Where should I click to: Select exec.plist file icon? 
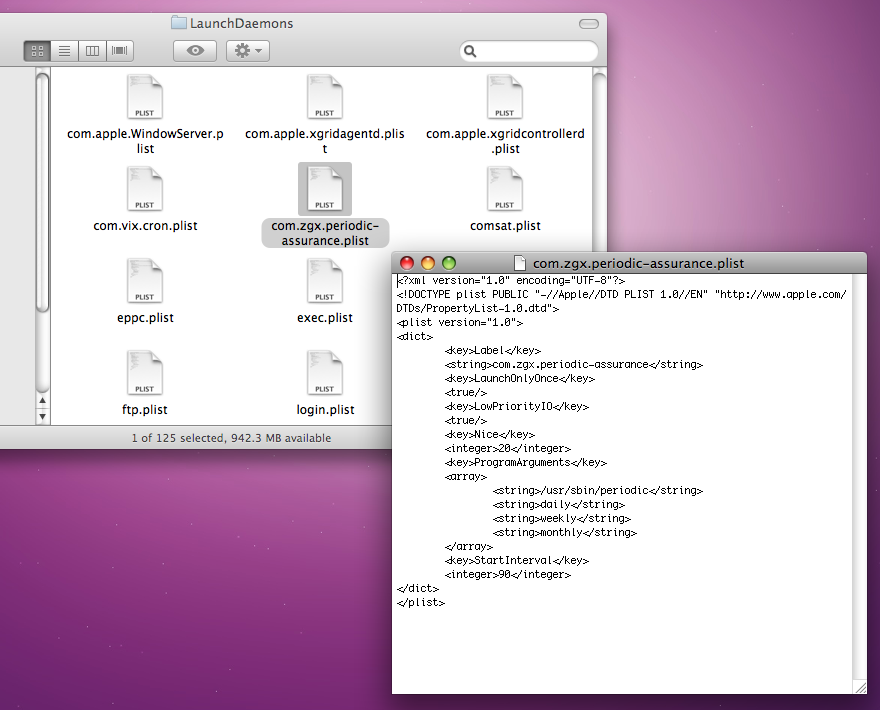325,281
